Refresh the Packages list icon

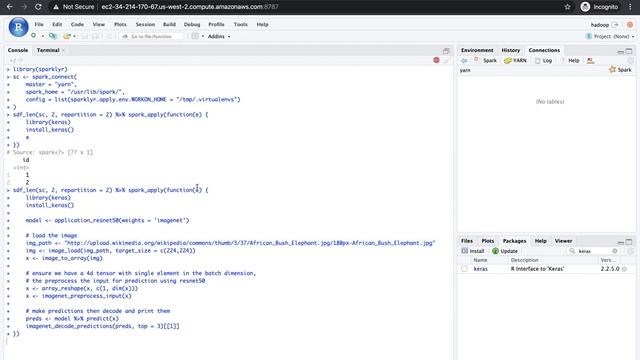click(x=631, y=251)
